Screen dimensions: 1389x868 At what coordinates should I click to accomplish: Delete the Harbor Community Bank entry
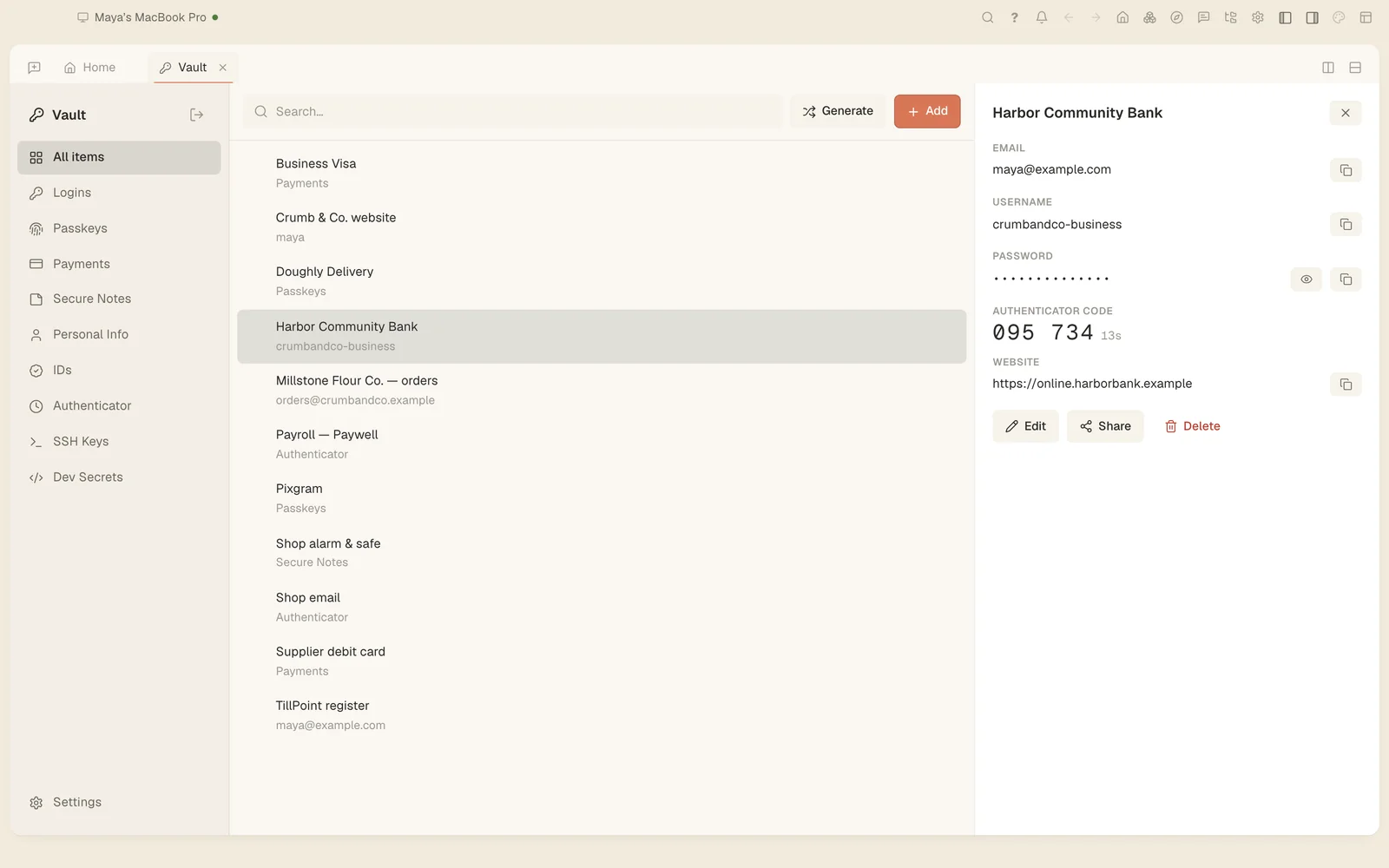point(1192,426)
